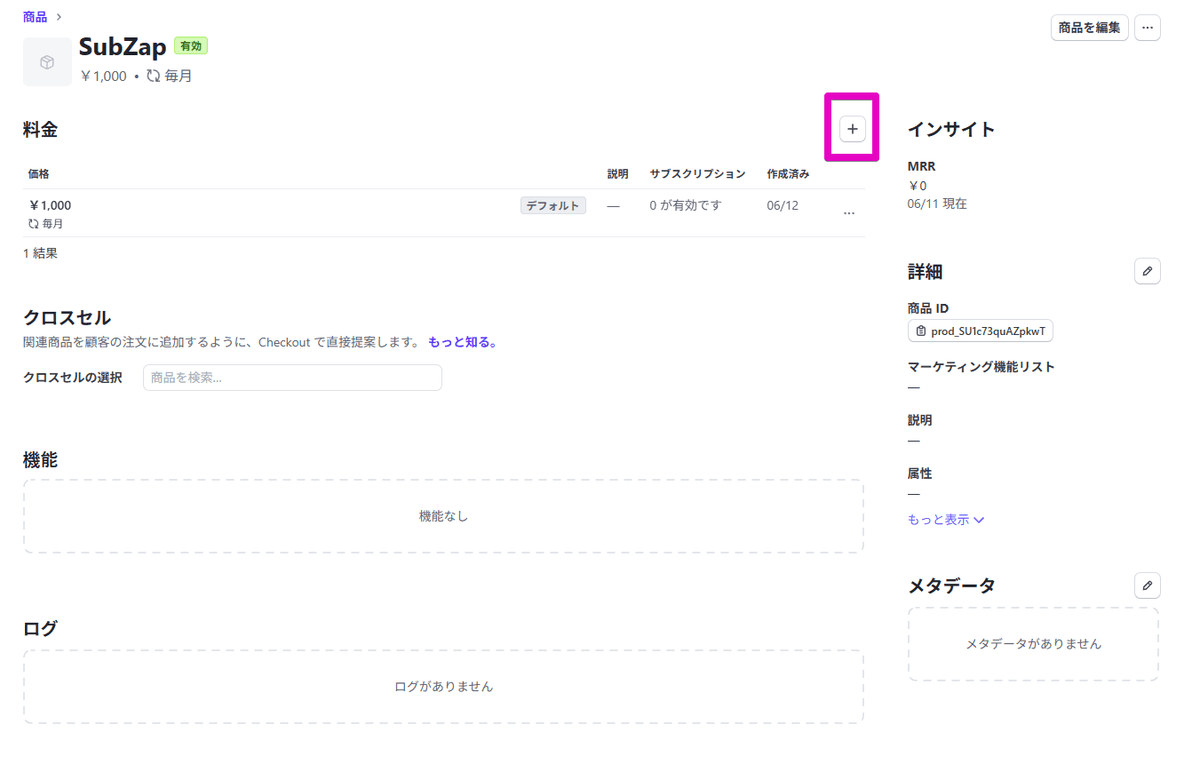
Task: Click the '1 結果' results count
Action: (40, 253)
